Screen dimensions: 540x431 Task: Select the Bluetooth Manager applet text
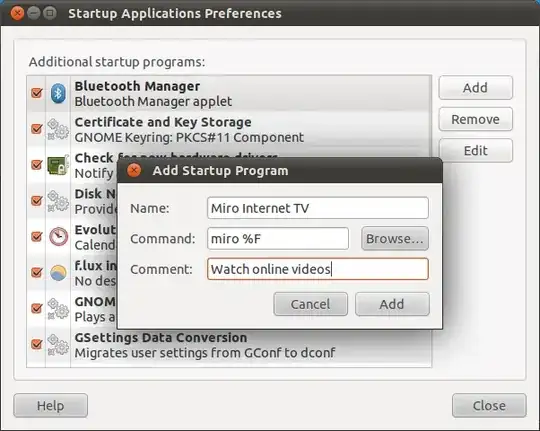153,102
